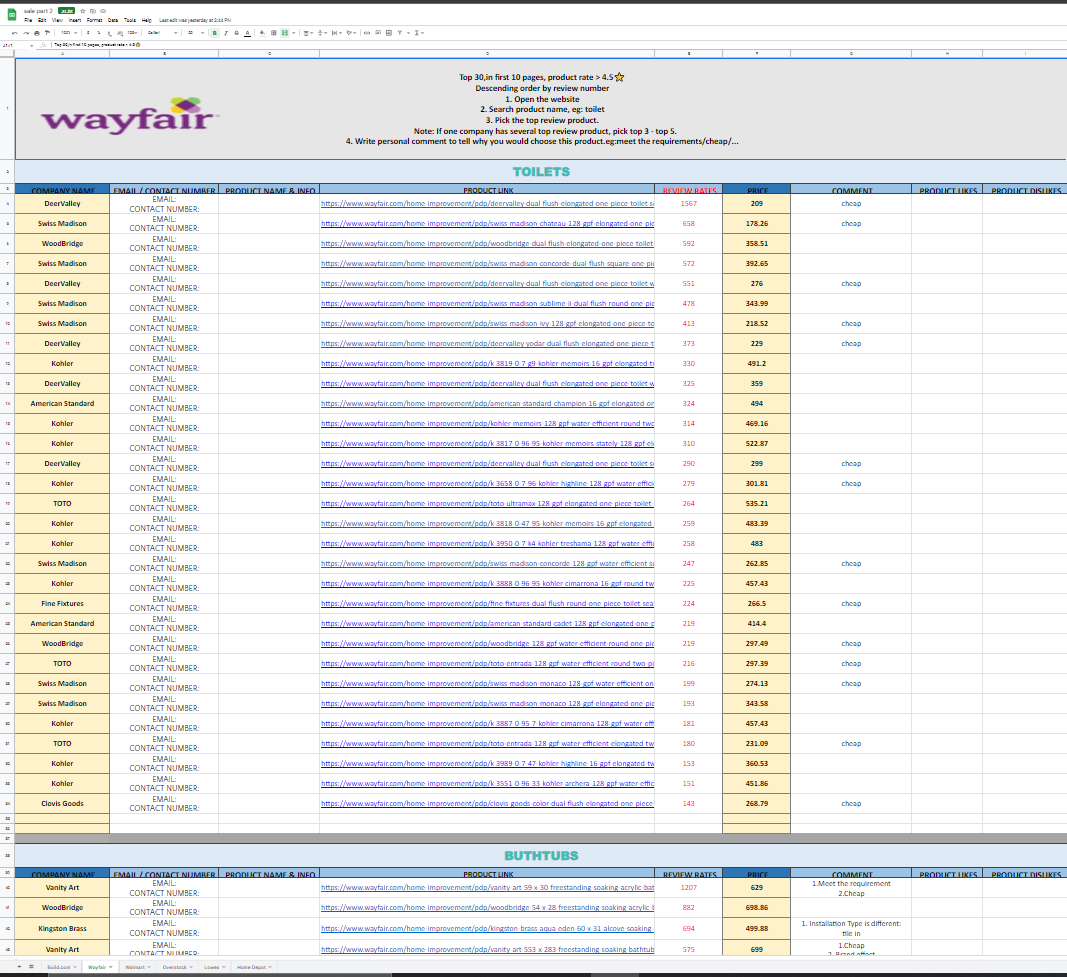Open the Format menu
1067x977 pixels.
click(95, 20)
